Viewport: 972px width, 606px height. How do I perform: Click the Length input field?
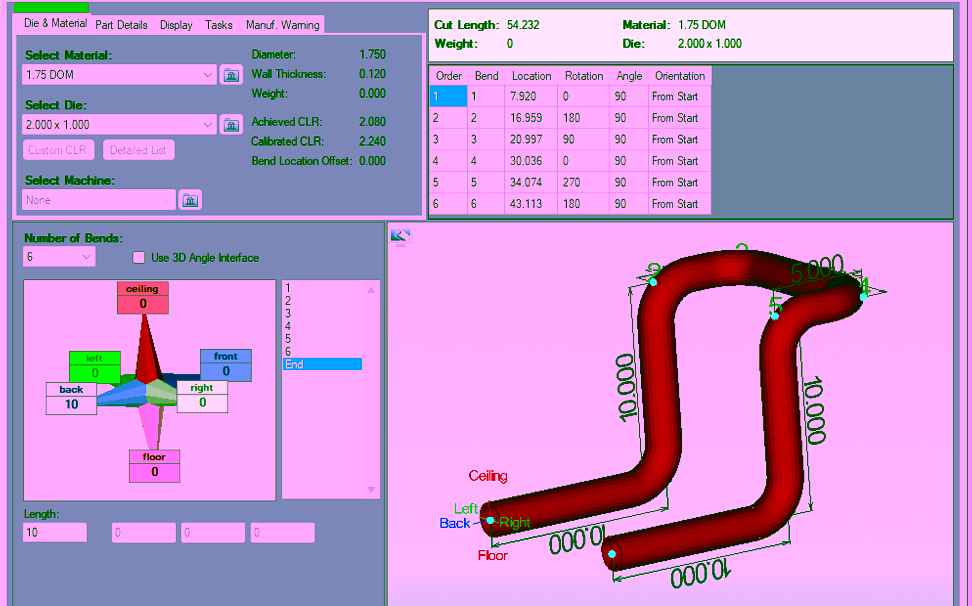click(x=55, y=532)
